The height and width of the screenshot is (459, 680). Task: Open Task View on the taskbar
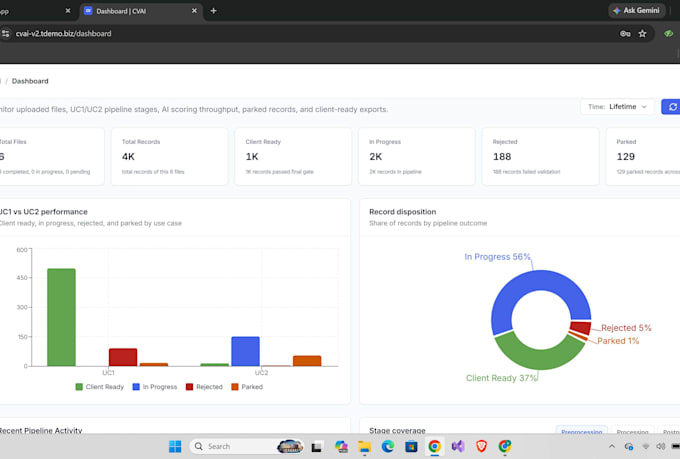317,446
